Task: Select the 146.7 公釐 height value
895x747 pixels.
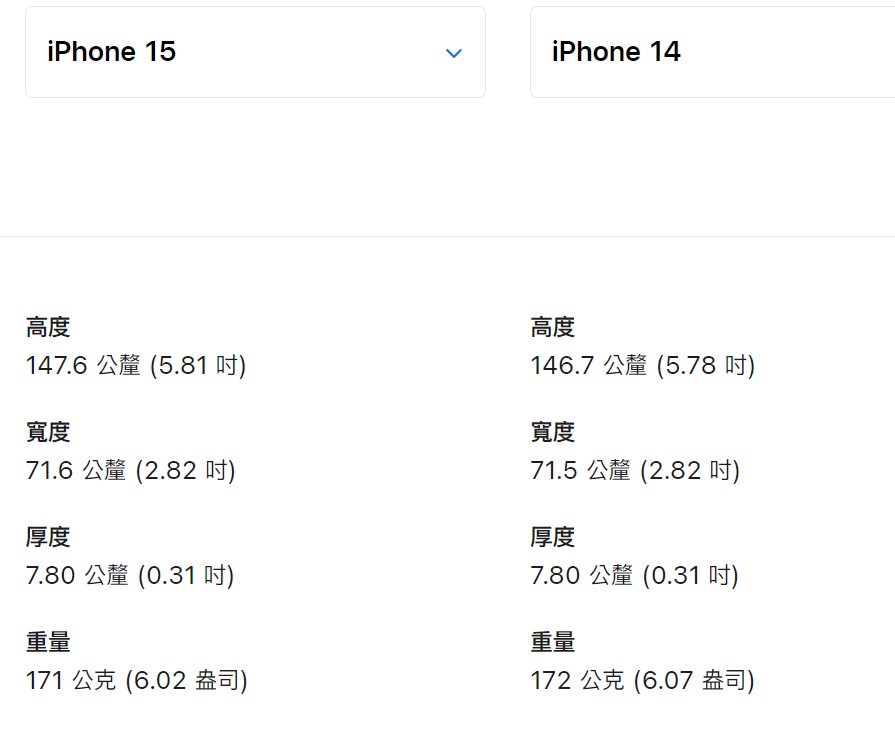Action: [589, 365]
